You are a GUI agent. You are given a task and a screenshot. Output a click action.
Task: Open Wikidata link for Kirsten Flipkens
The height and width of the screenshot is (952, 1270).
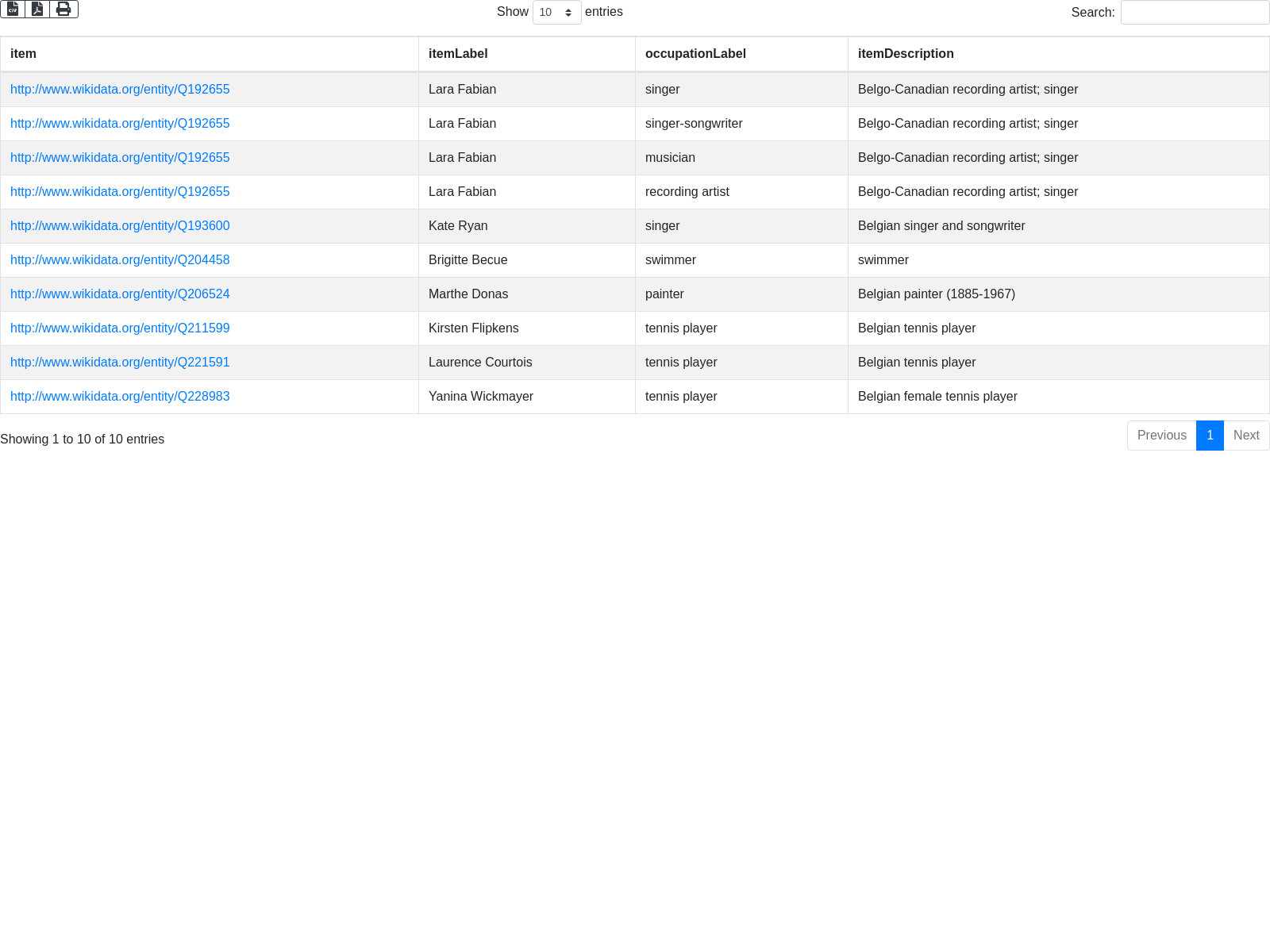(120, 328)
